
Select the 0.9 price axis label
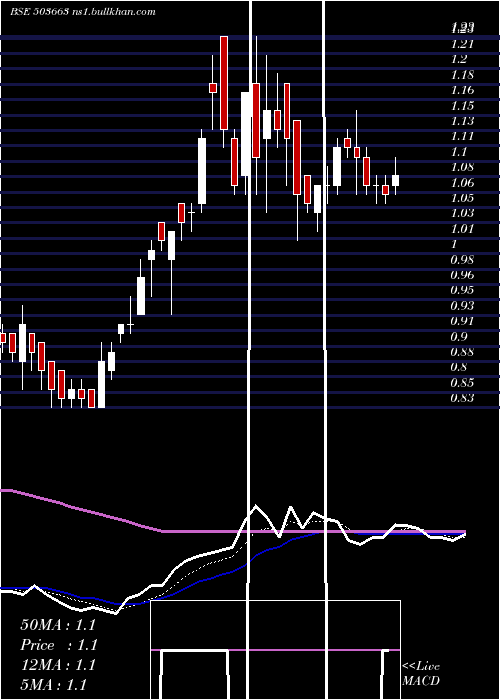[x=459, y=336]
